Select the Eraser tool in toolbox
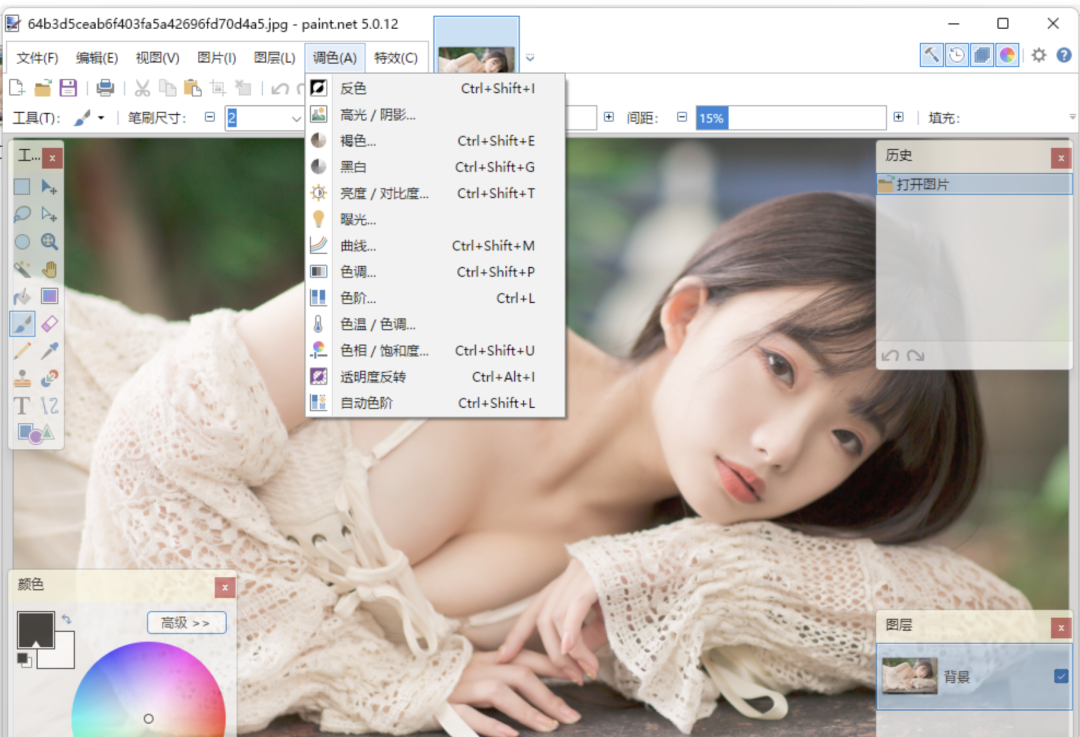Image resolution: width=1080 pixels, height=737 pixels. (x=50, y=323)
